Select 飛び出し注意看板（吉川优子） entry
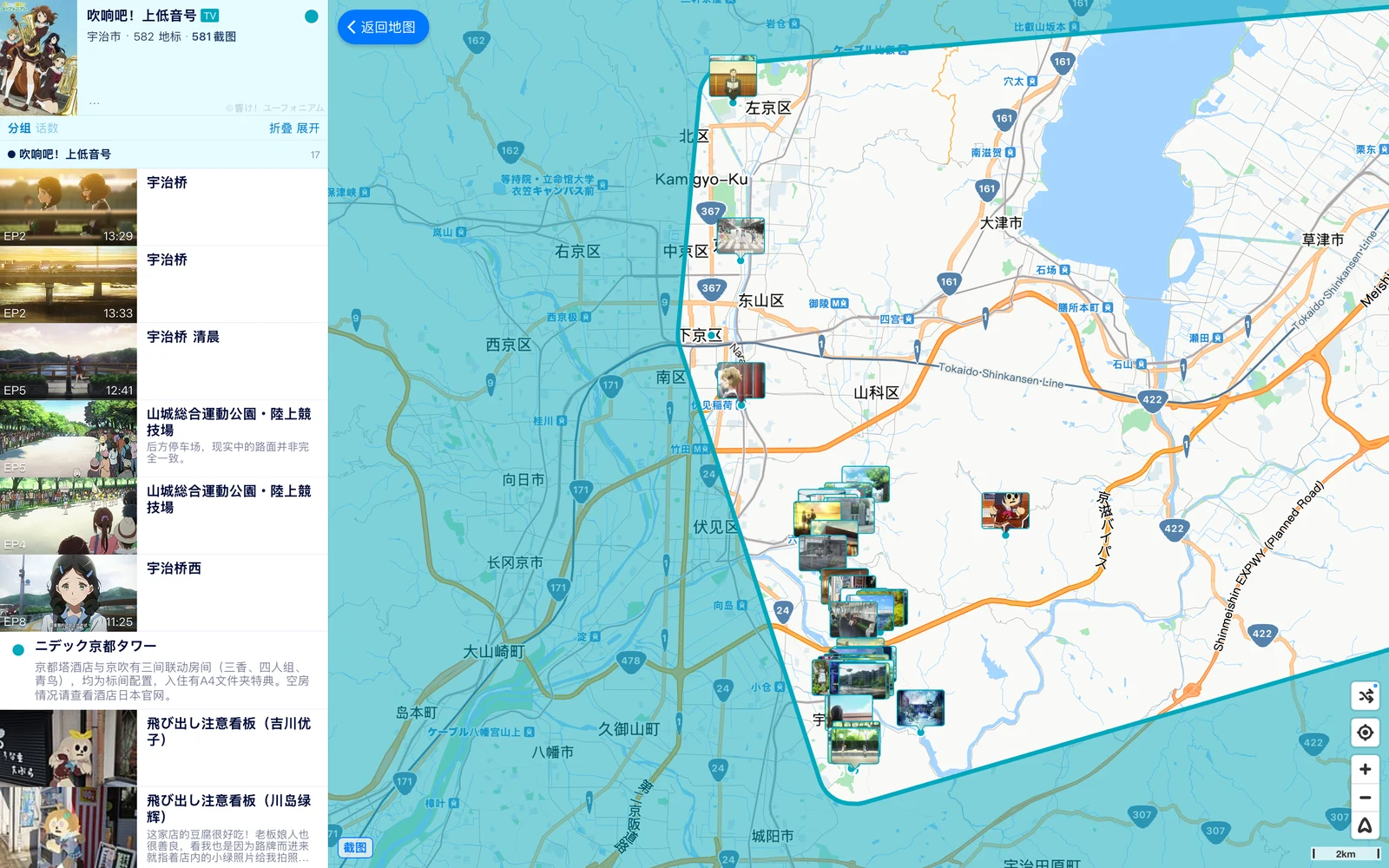 [x=164, y=748]
